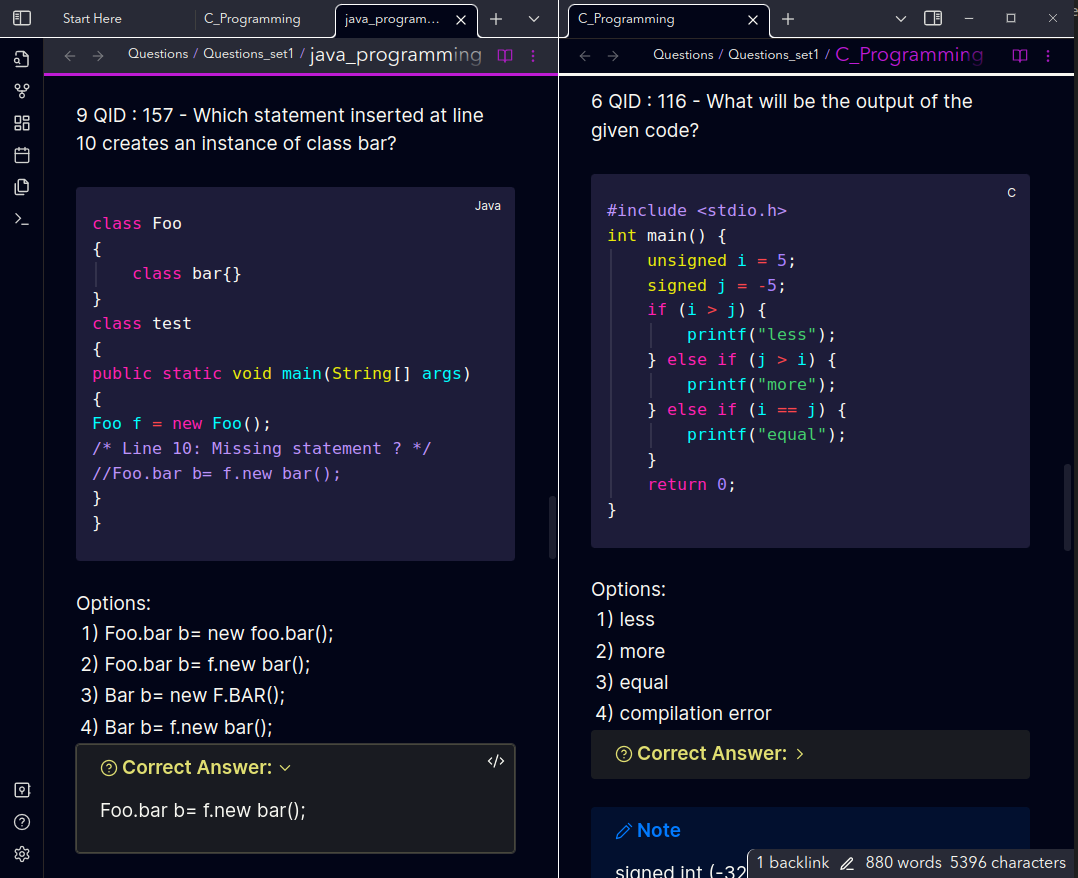Viewport: 1078px width, 878px height.
Task: Open graph view from ribbon
Action: click(x=22, y=91)
